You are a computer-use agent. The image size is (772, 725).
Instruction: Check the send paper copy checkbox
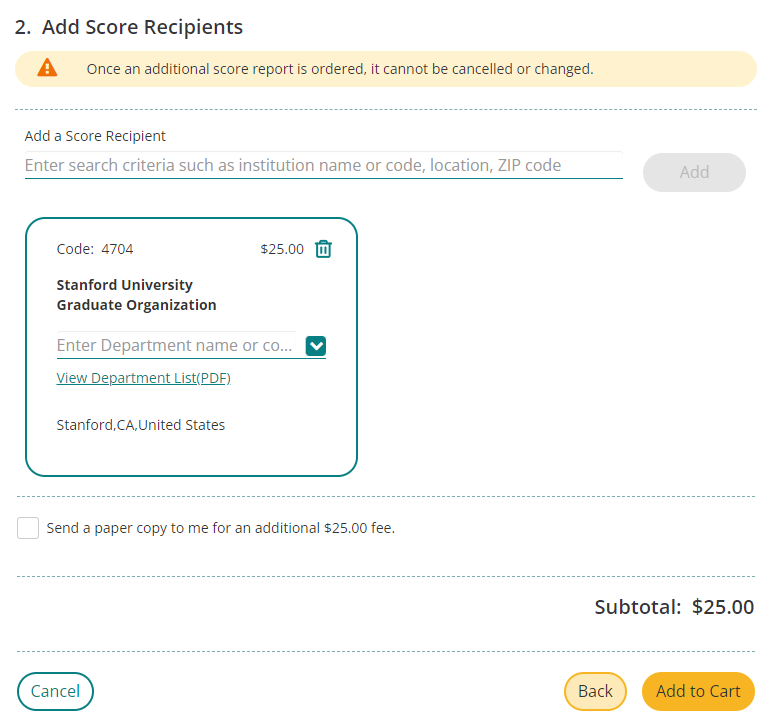tap(28, 528)
